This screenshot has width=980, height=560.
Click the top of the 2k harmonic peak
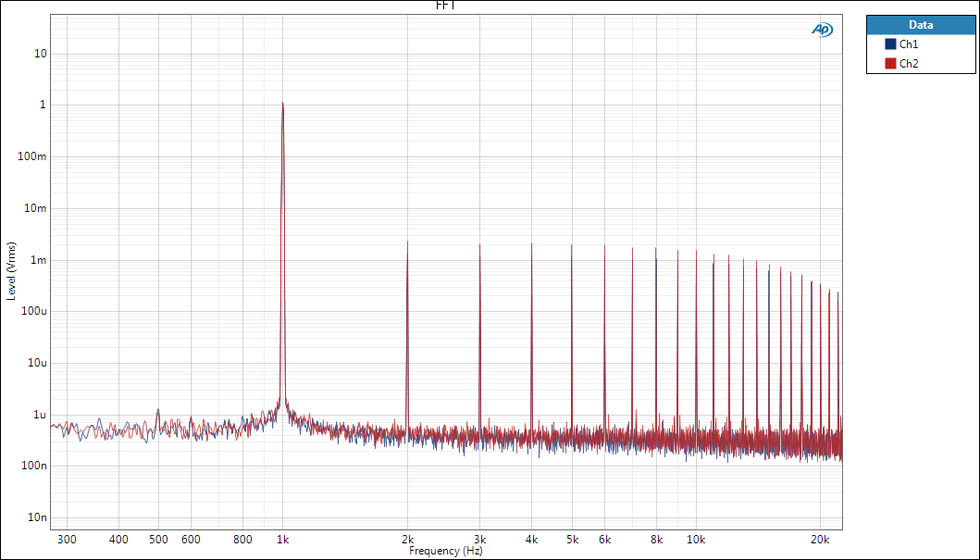tap(407, 242)
